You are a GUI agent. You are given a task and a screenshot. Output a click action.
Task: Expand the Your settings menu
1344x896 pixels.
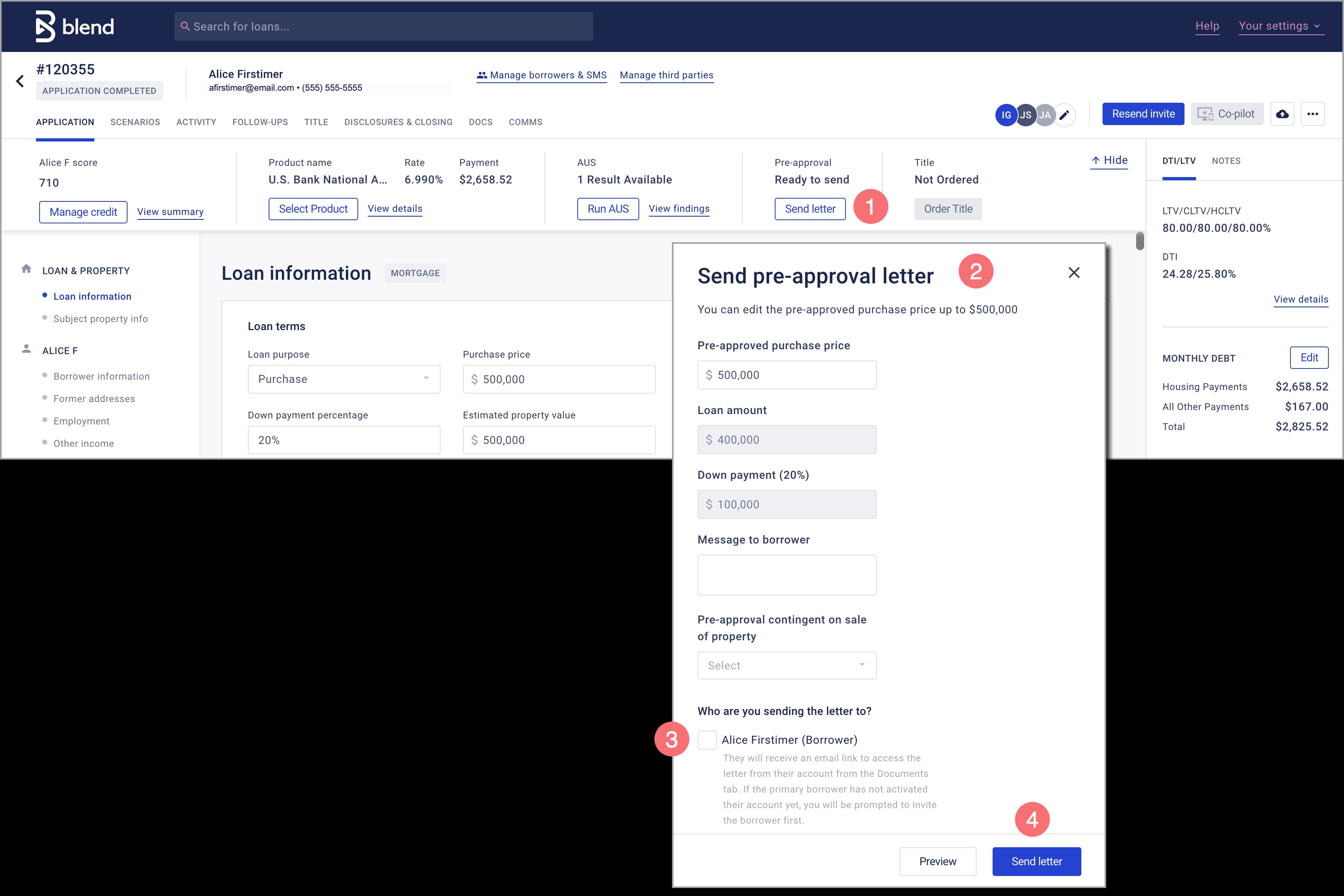point(1280,26)
